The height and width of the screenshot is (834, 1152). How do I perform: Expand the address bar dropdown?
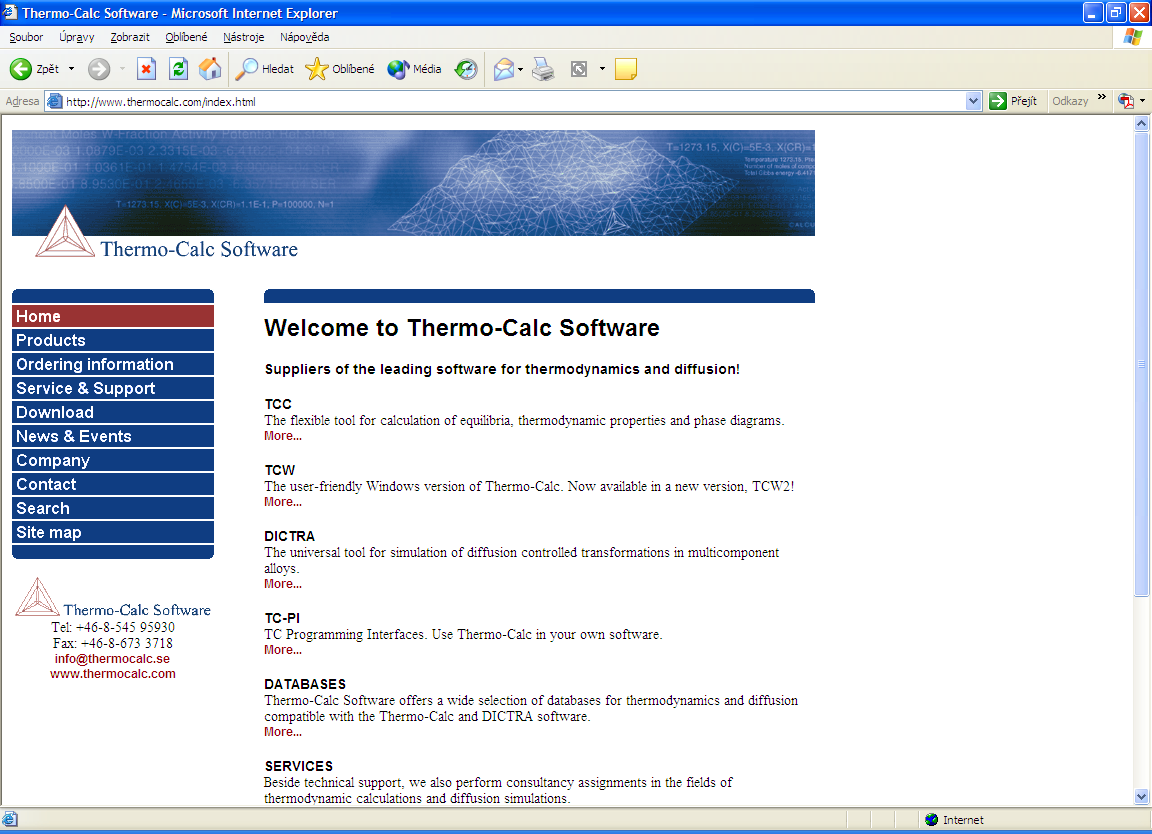(973, 101)
